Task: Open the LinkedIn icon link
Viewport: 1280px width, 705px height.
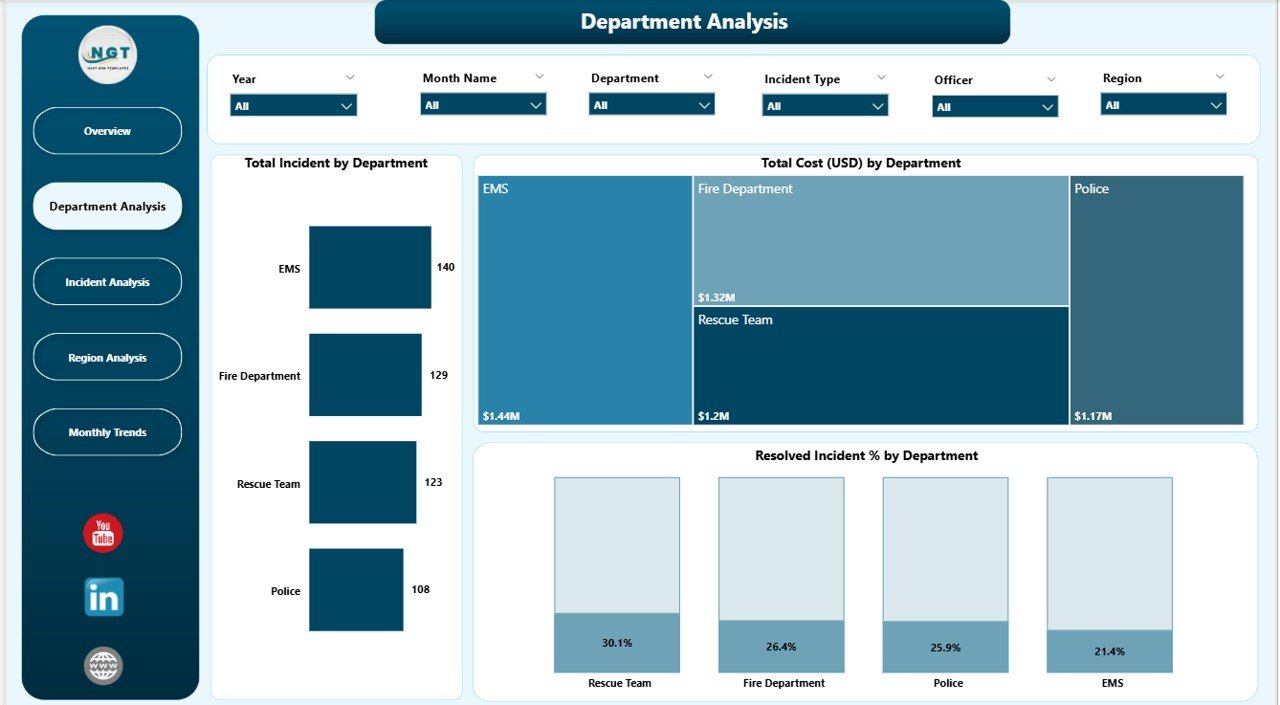Action: [x=104, y=597]
